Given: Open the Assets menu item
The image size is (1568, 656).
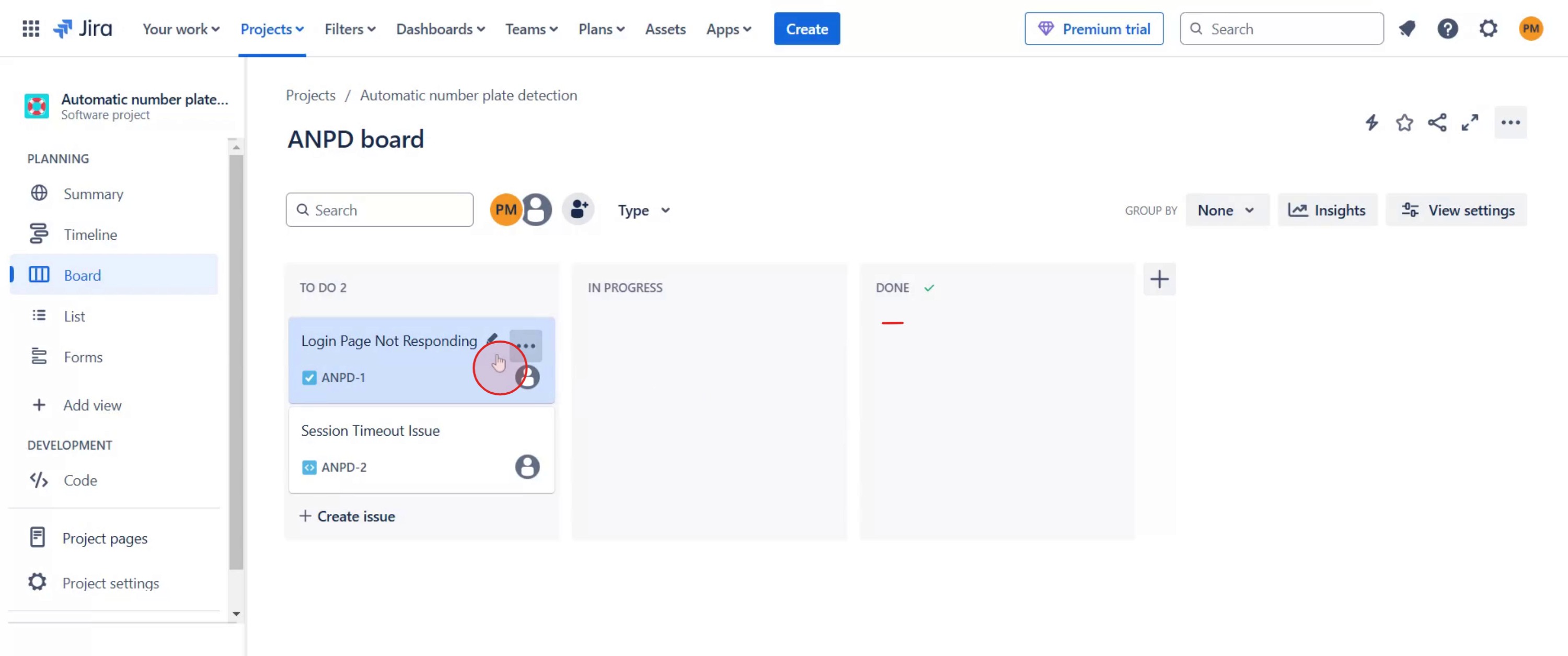Looking at the screenshot, I should (x=665, y=29).
